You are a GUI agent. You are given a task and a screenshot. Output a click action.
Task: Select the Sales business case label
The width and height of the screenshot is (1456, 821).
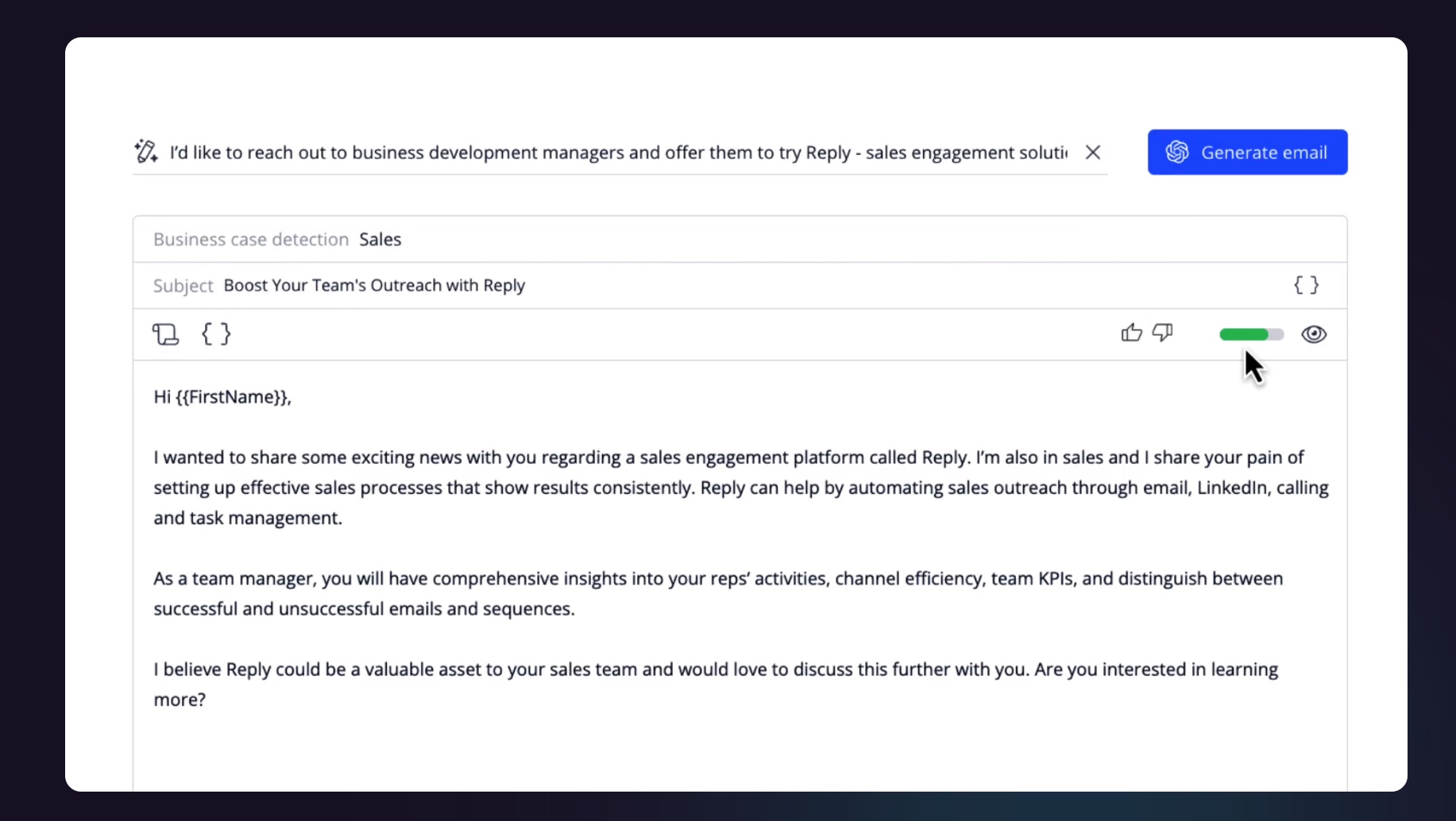tap(380, 239)
